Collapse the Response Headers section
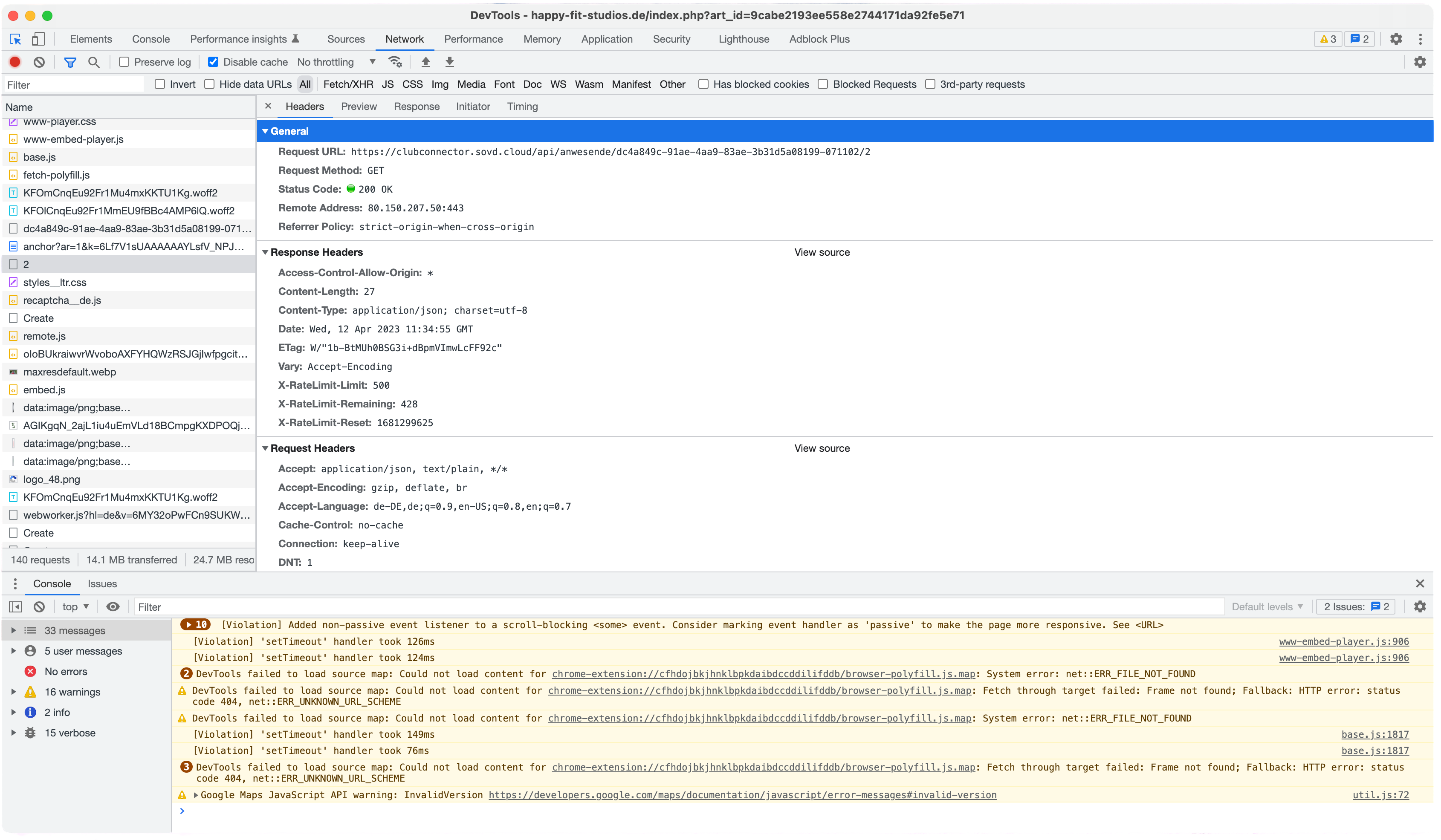The image size is (1441, 840). point(265,253)
